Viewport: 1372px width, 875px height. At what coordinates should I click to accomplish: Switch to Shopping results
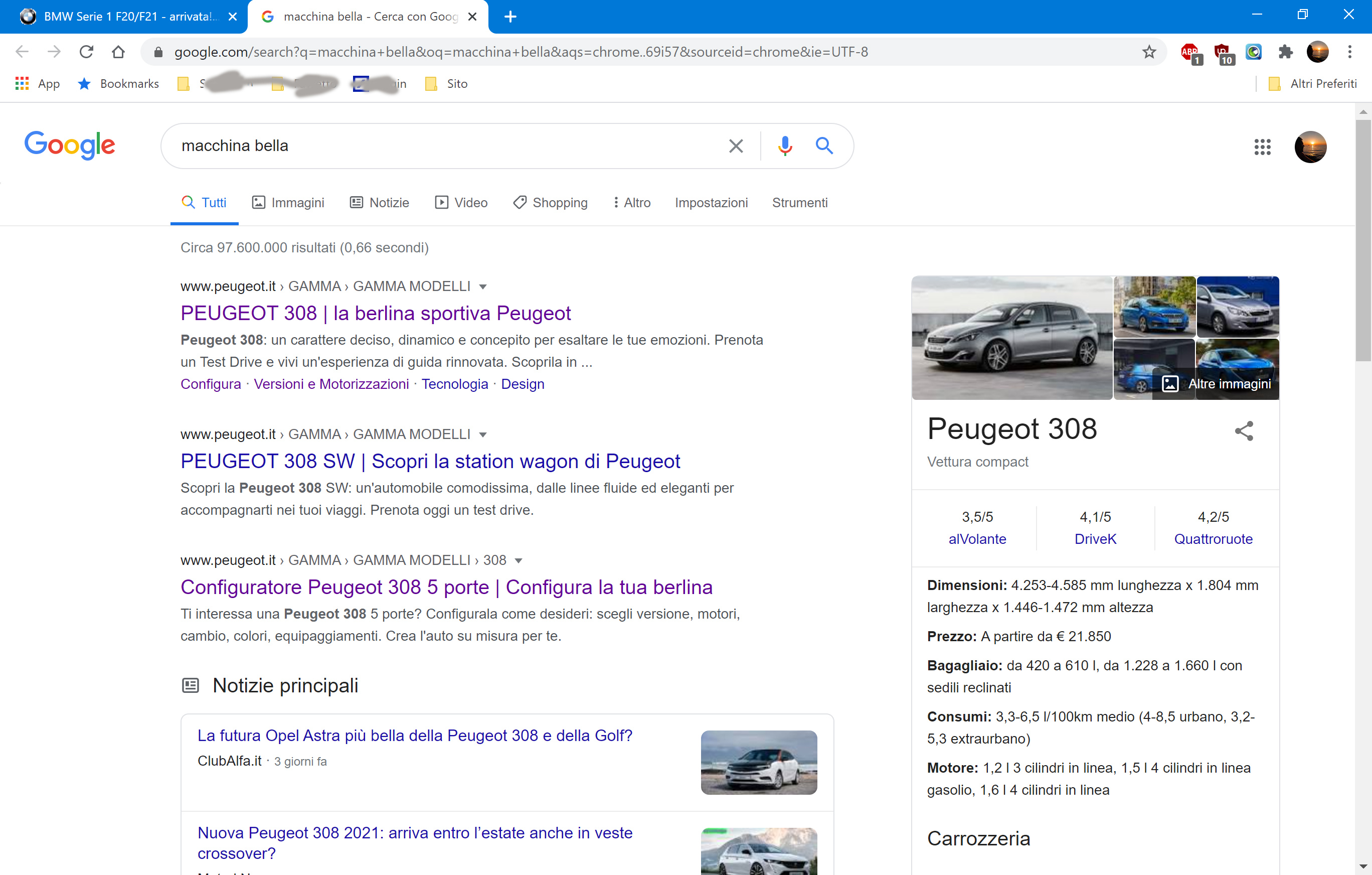point(550,202)
